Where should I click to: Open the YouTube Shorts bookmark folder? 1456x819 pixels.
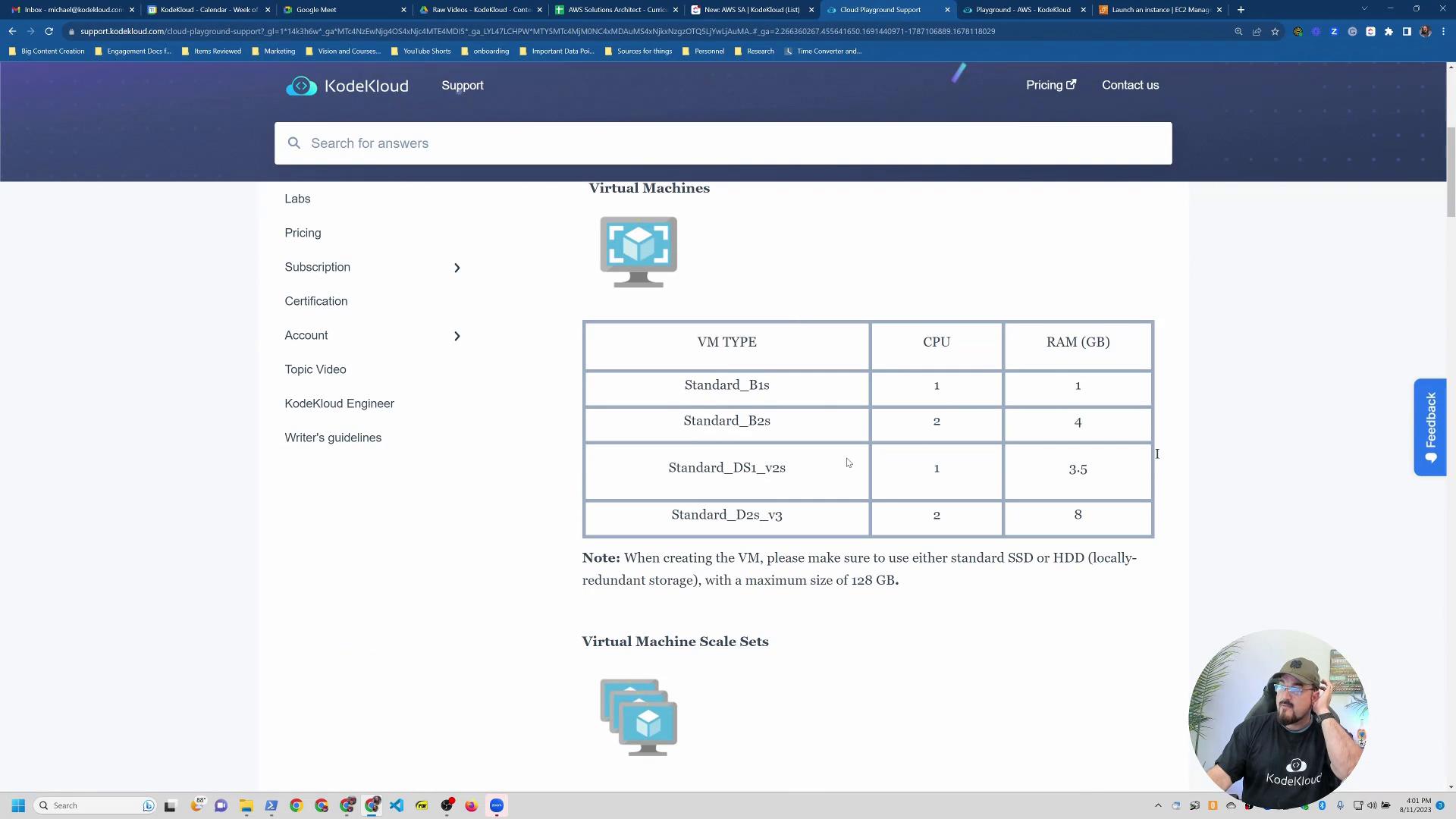(421, 52)
